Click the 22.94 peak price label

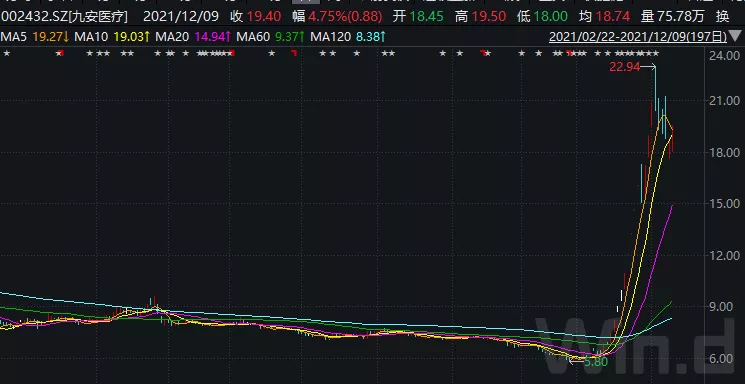(x=625, y=67)
